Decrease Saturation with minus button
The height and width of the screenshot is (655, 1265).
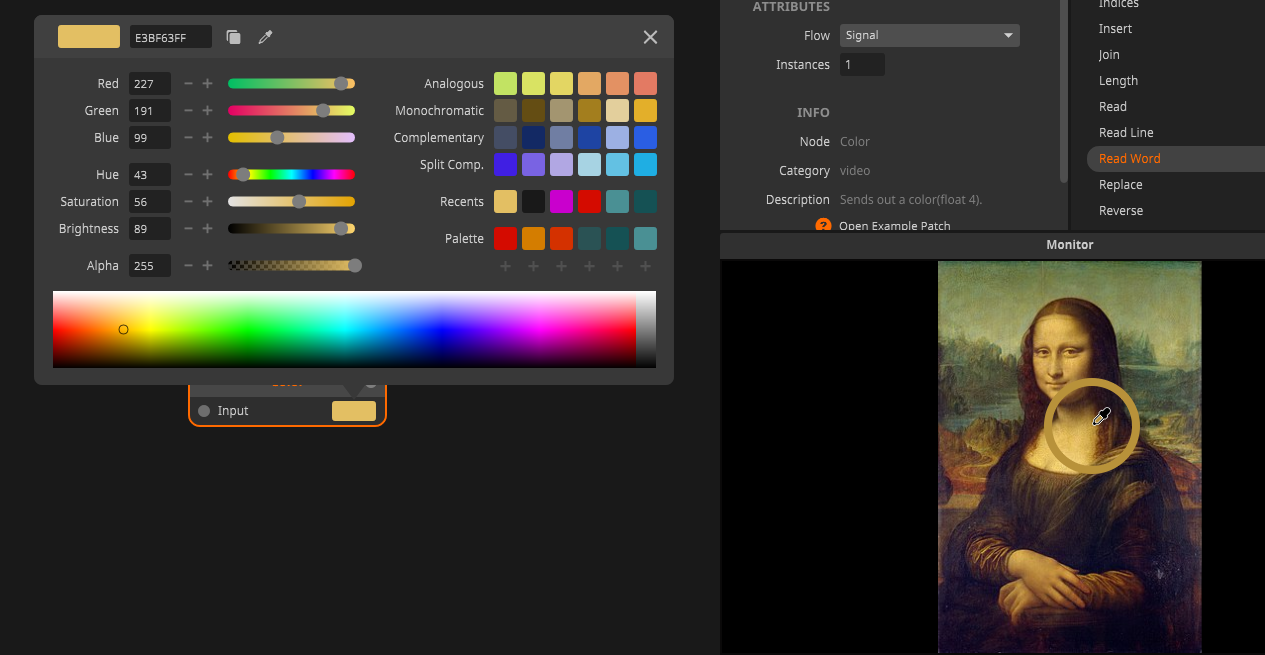tap(188, 202)
